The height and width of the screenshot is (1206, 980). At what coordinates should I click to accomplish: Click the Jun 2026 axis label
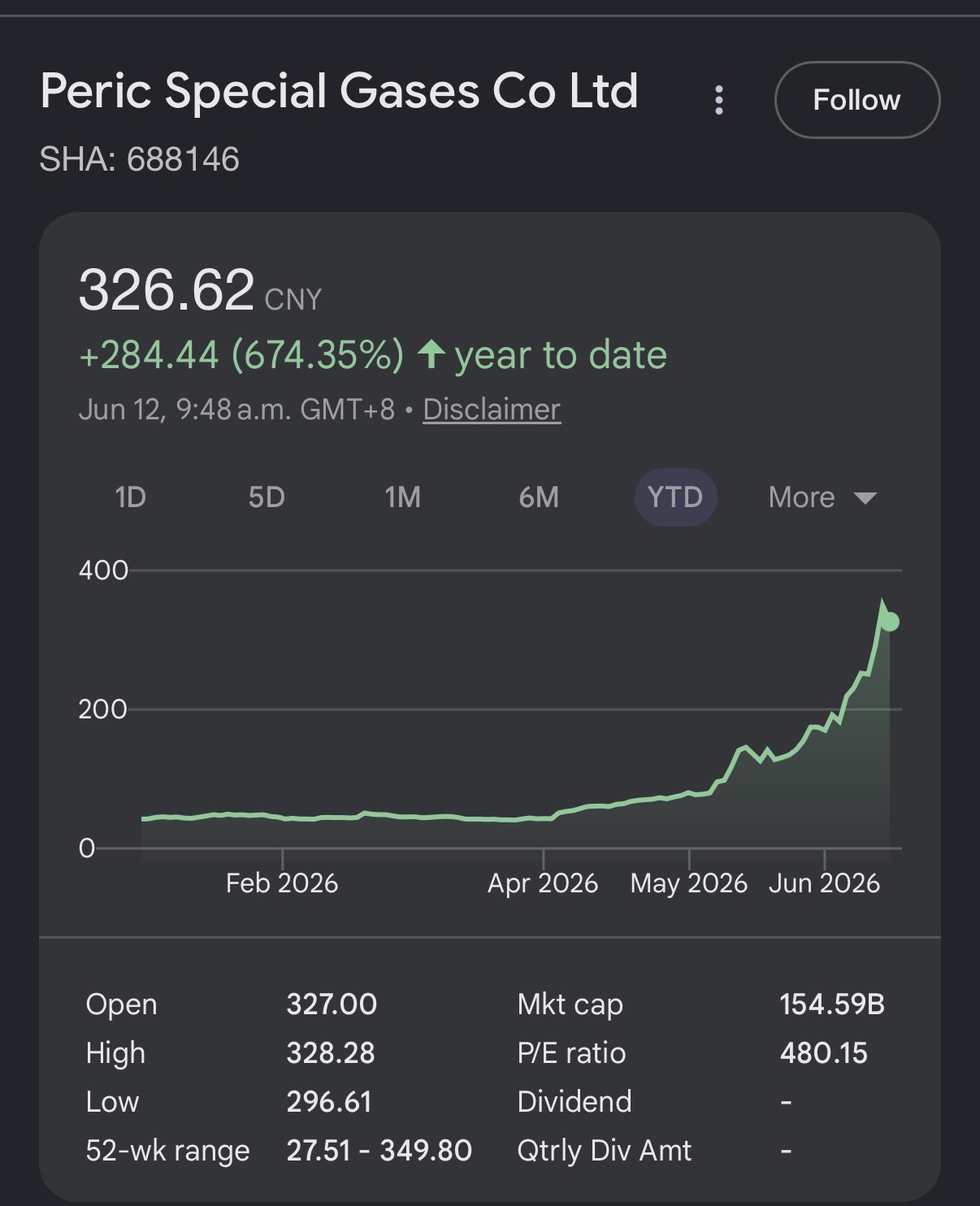[x=825, y=883]
